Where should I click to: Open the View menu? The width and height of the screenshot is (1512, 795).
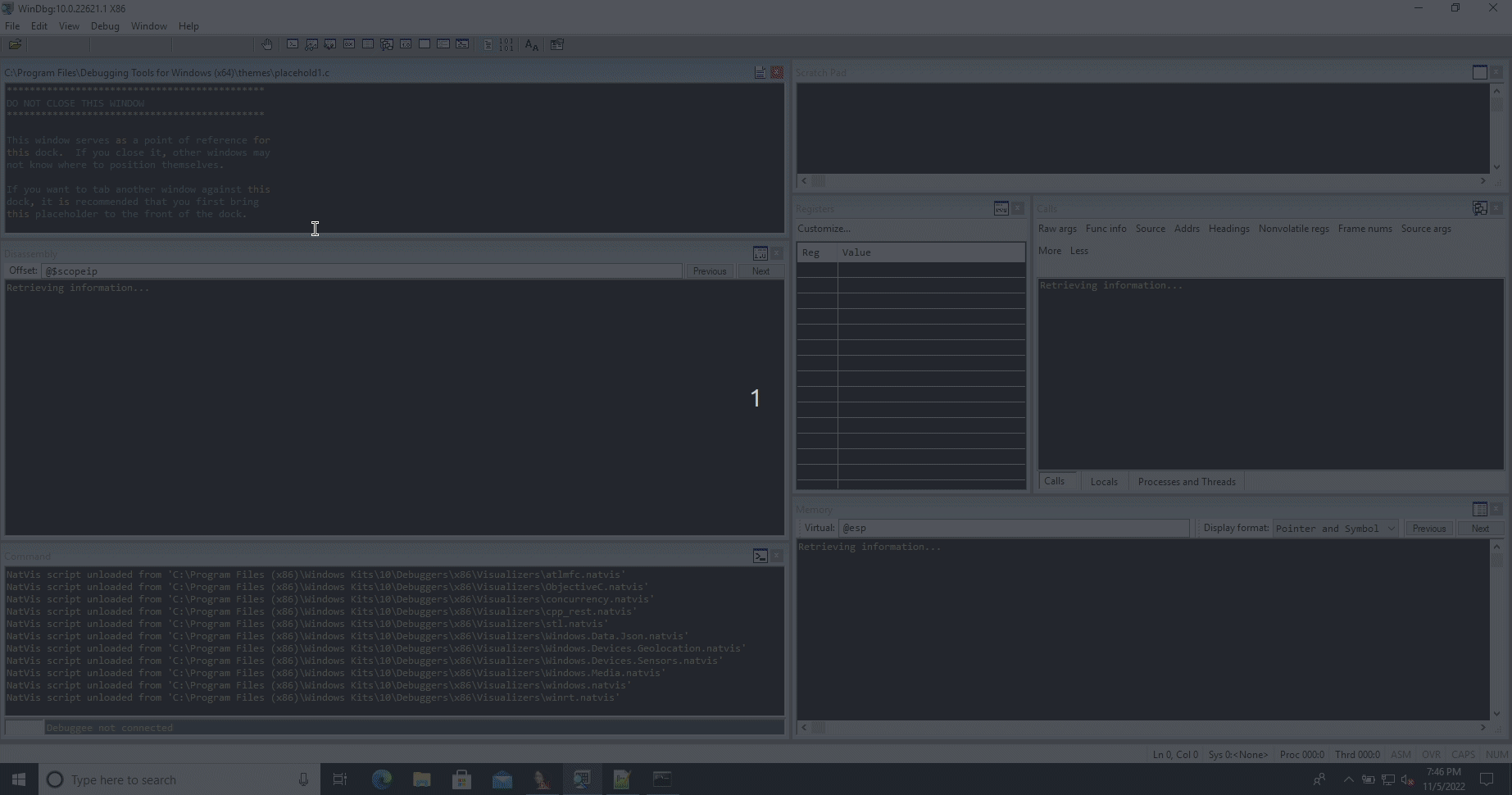69,26
